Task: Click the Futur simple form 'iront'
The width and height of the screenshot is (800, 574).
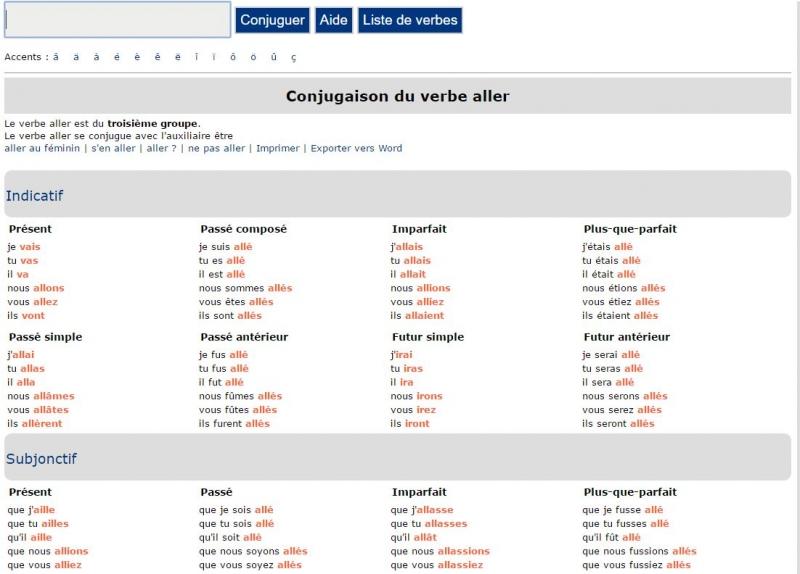Action: tap(417, 424)
